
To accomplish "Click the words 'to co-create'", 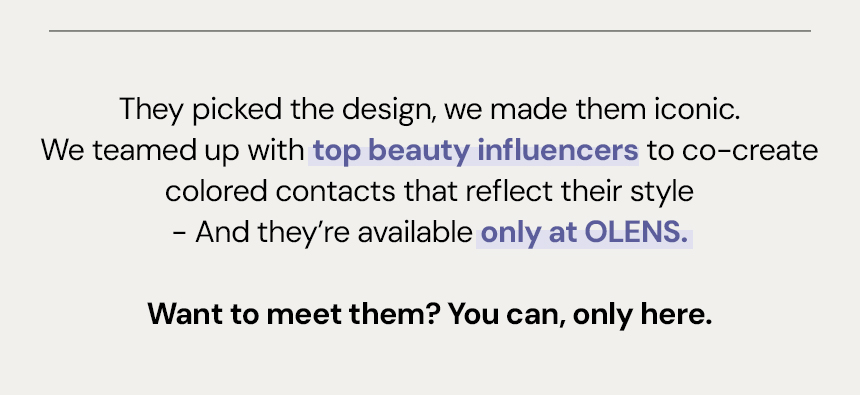I will click(733, 150).
